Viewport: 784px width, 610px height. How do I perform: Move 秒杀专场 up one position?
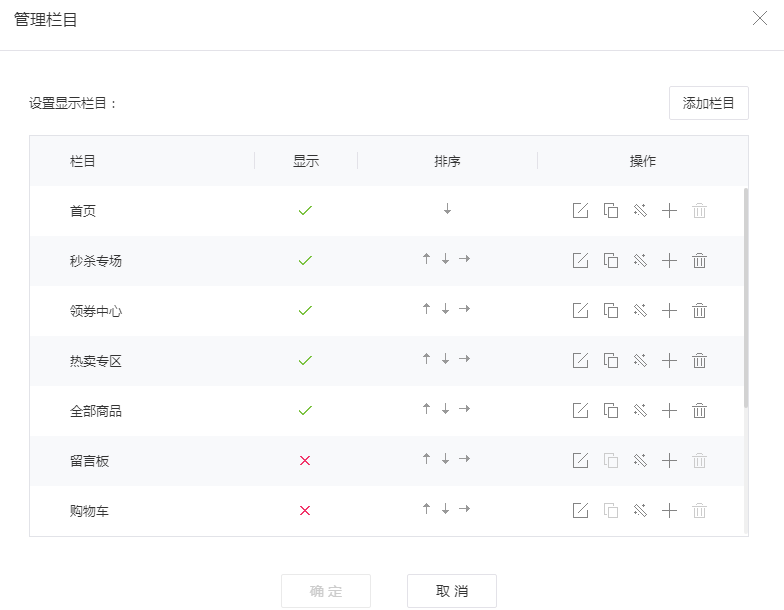pos(426,258)
